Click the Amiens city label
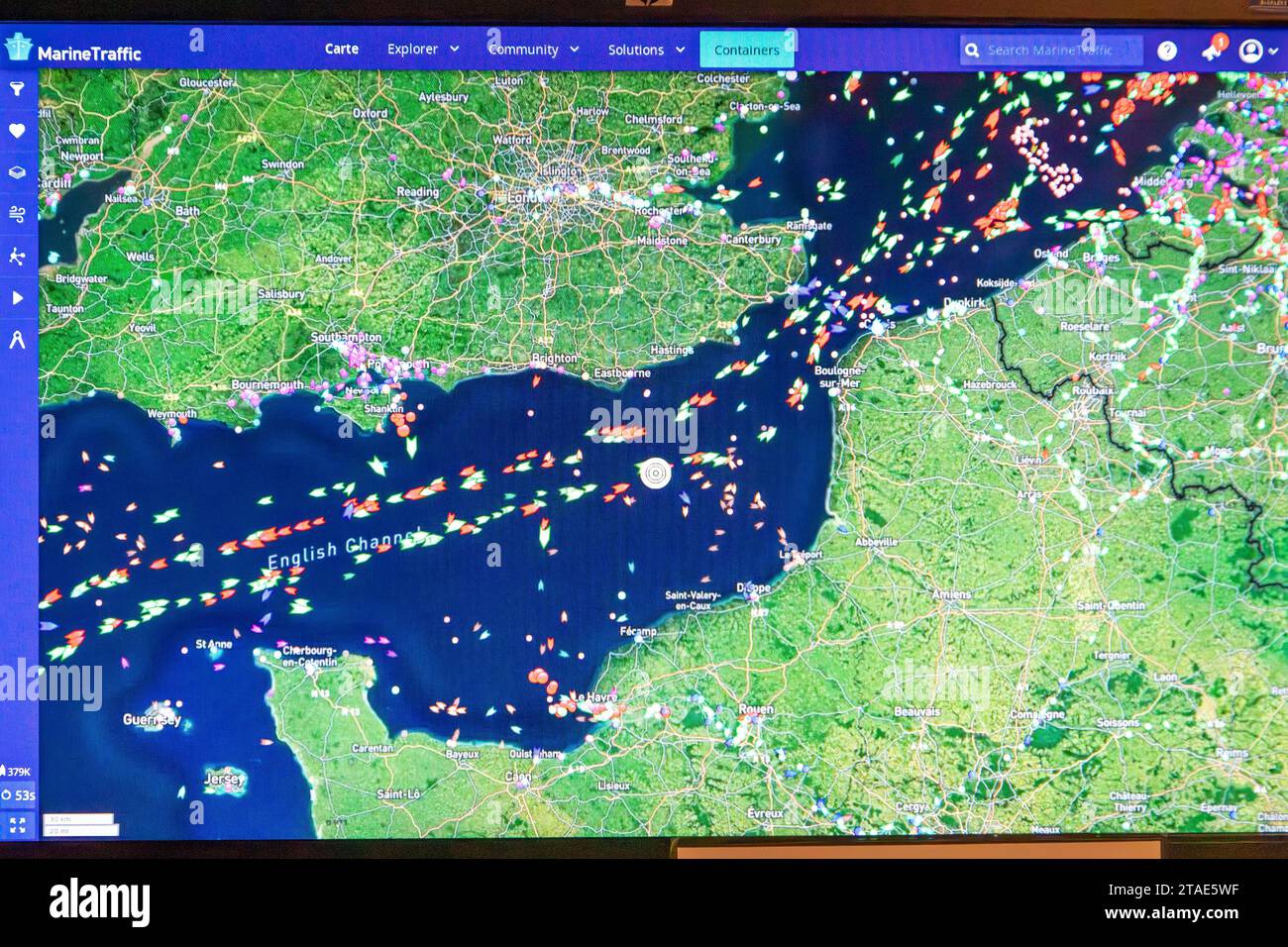 pyautogui.click(x=951, y=593)
